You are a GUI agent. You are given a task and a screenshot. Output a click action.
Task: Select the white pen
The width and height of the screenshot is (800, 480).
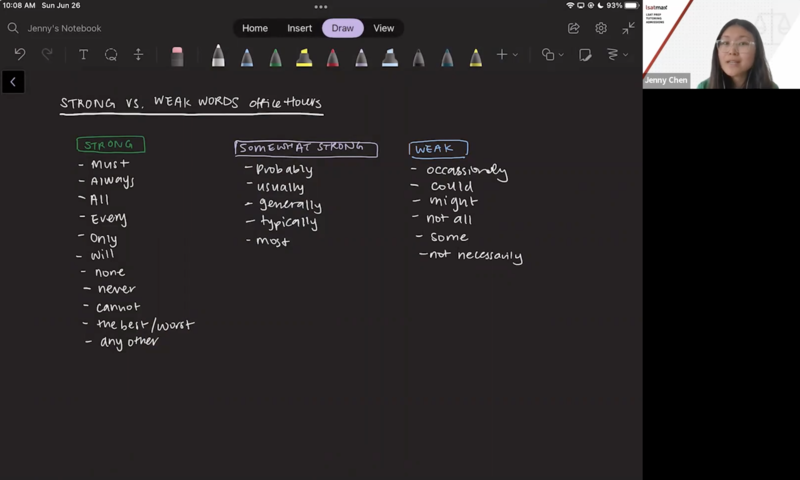tap(218, 56)
